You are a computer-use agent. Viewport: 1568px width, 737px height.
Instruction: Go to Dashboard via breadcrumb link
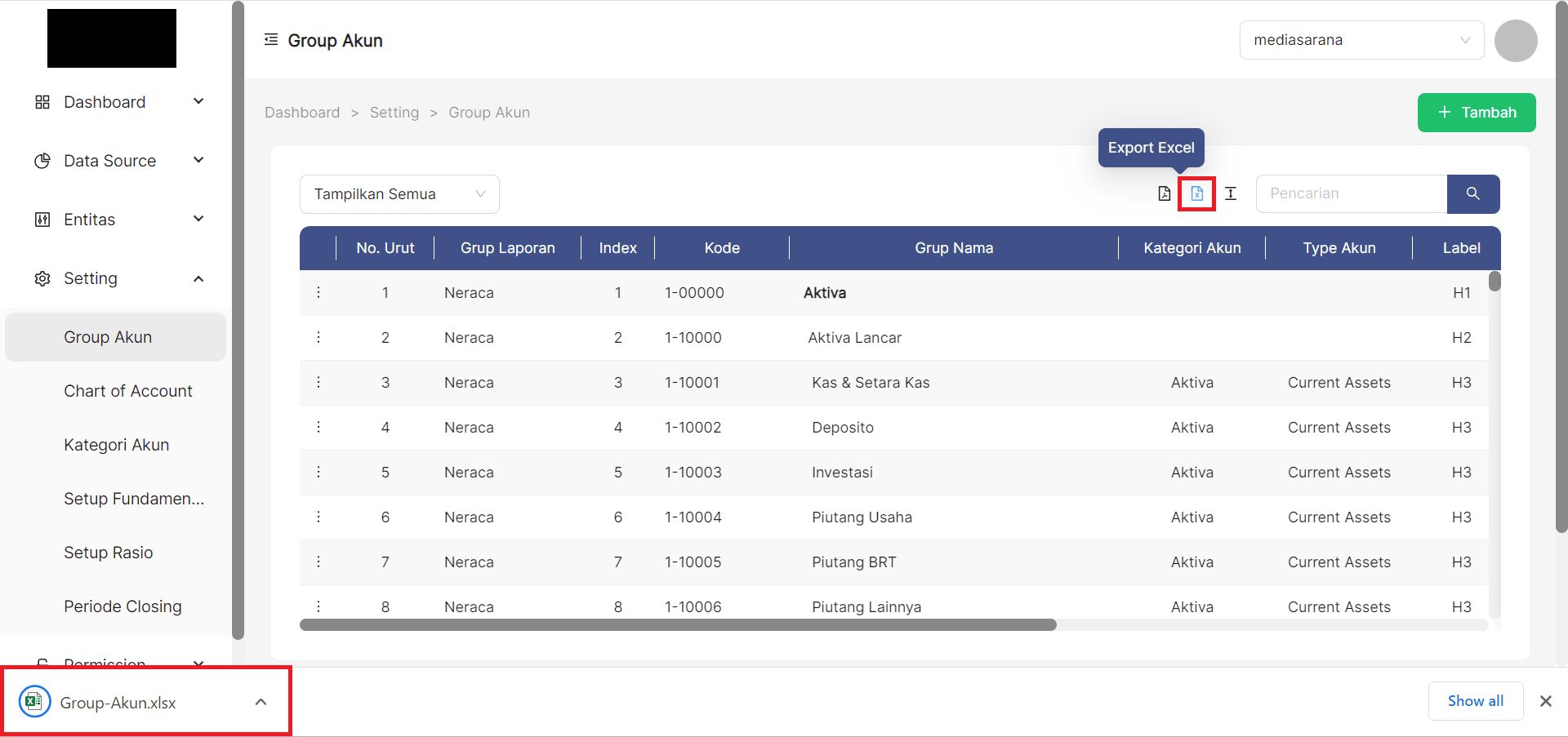(301, 112)
